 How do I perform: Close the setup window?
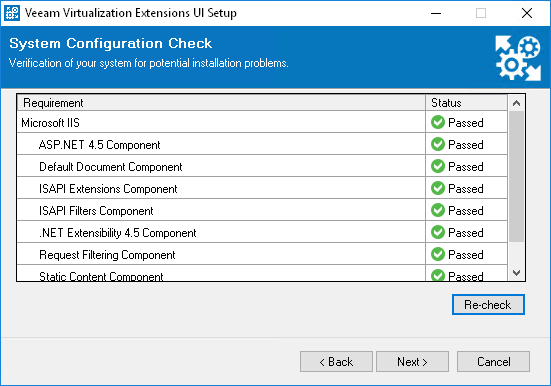pos(526,13)
